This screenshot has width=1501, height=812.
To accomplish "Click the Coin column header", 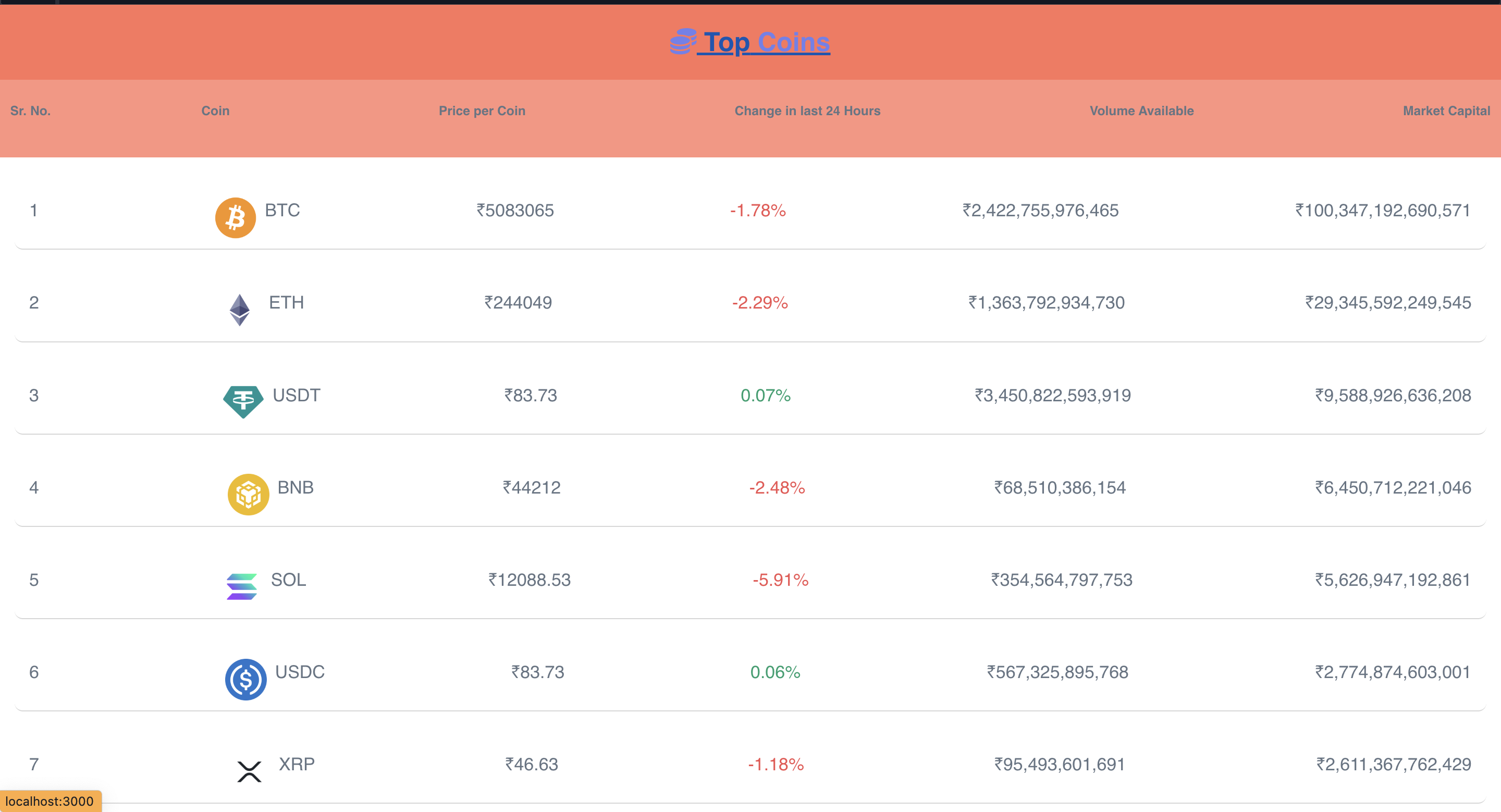I will tap(216, 110).
